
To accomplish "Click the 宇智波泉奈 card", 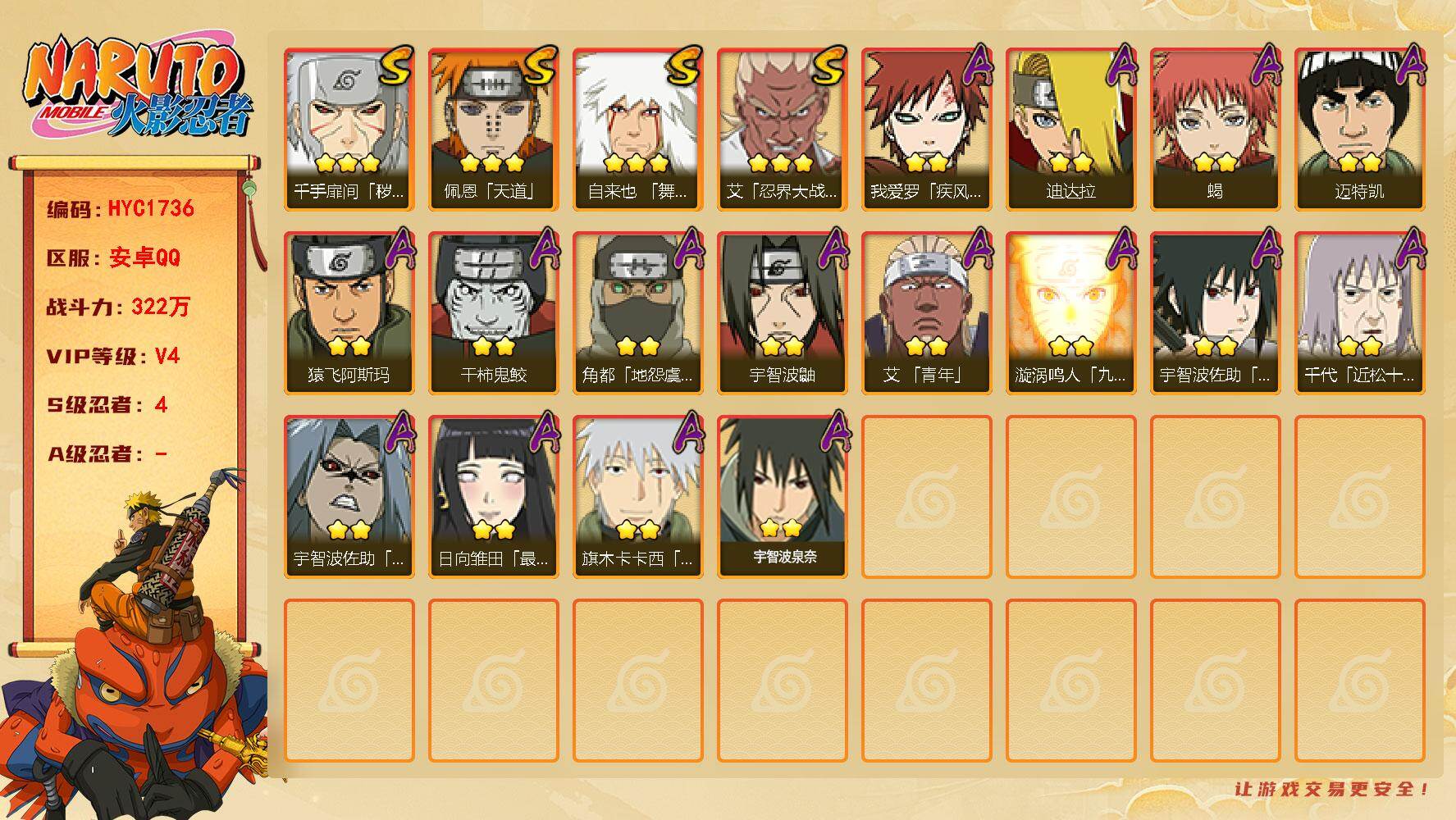I will (782, 497).
